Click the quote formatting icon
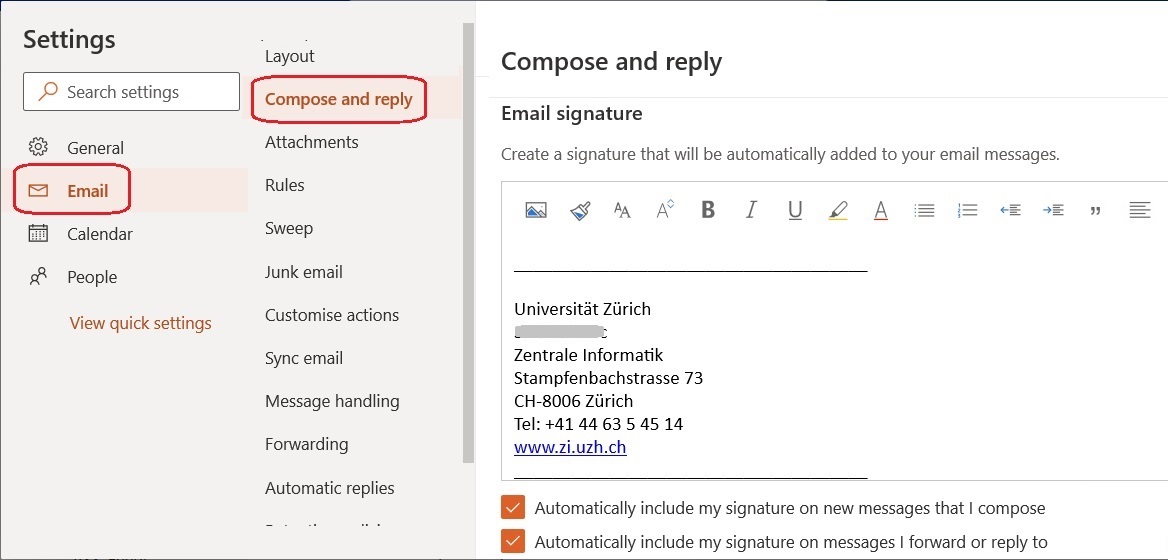1169x560 pixels. tap(1096, 210)
